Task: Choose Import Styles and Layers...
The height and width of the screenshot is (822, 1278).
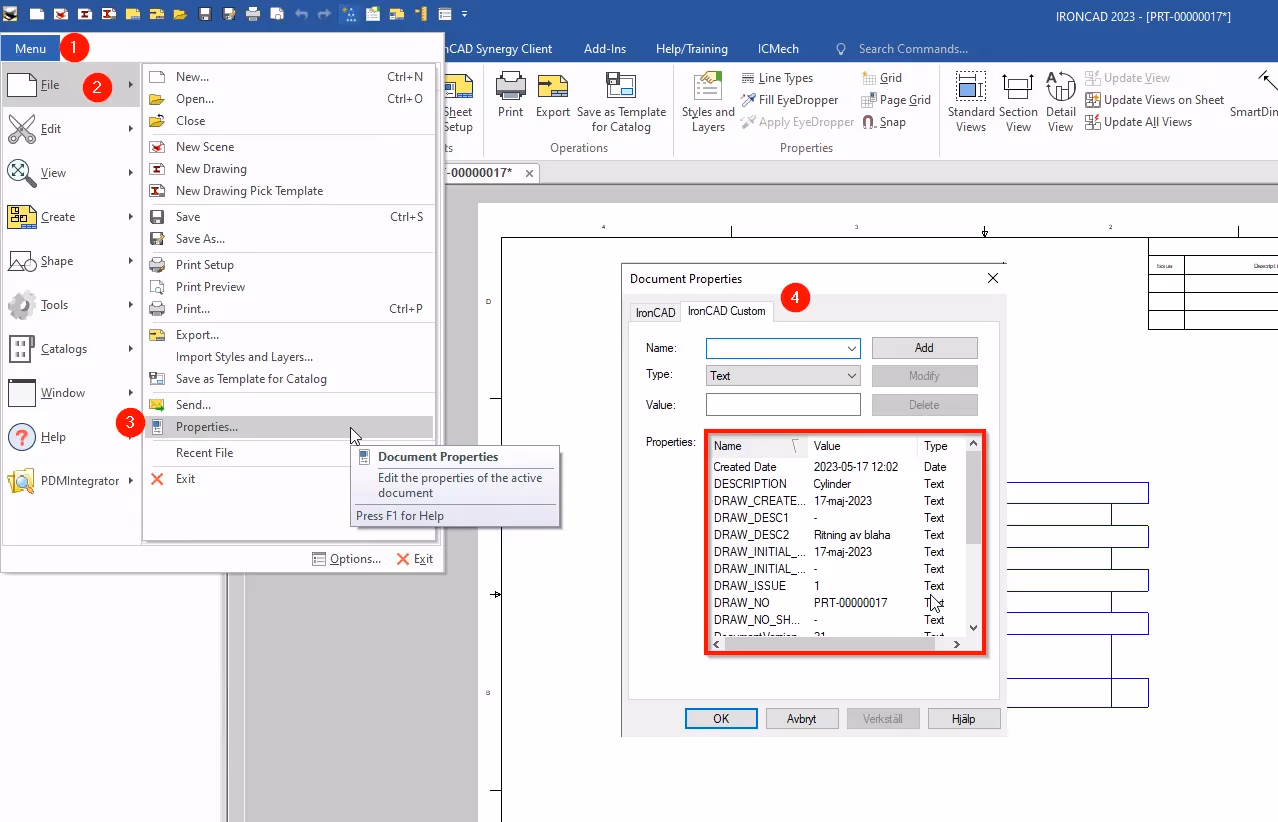Action: click(289, 357)
